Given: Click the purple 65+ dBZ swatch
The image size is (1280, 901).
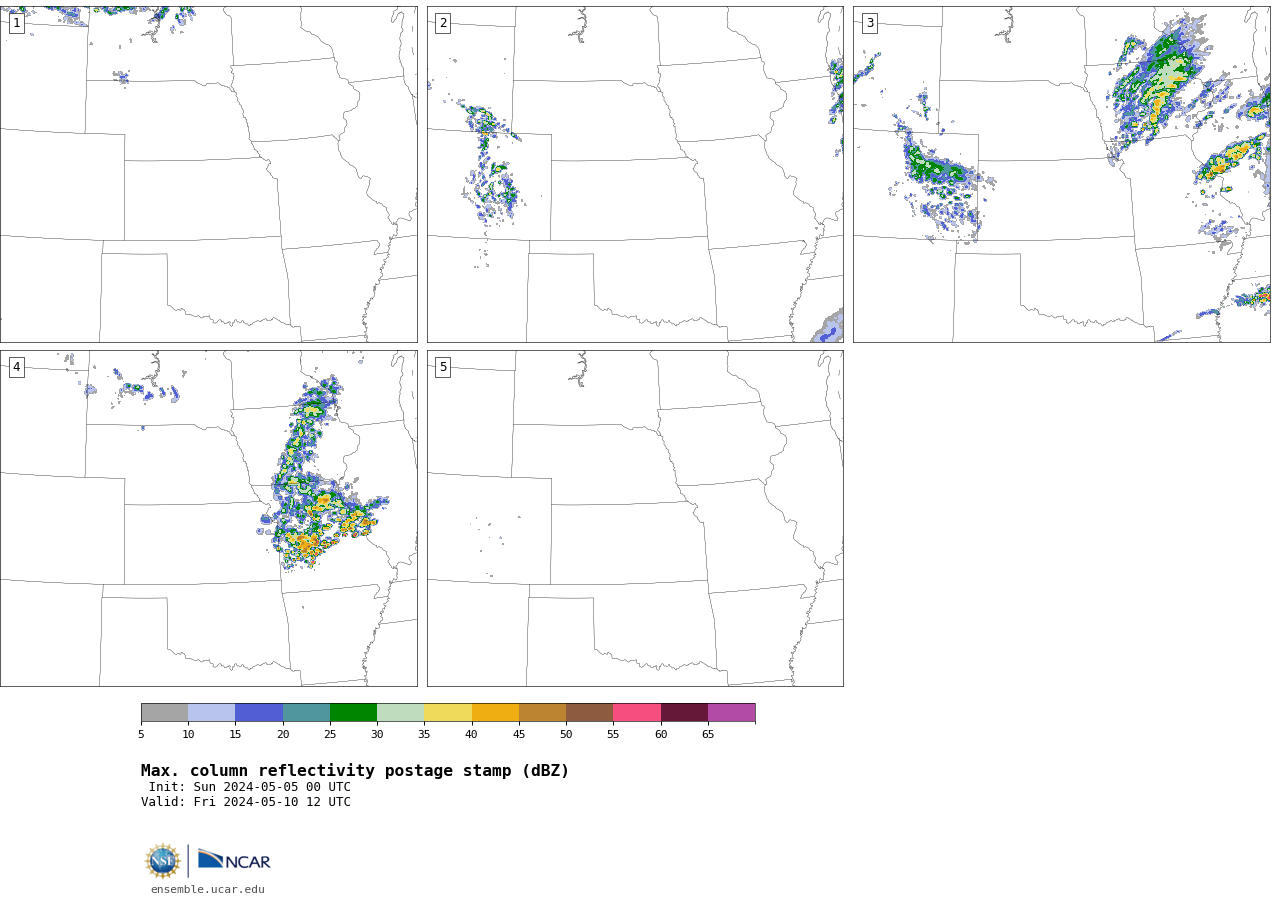Looking at the screenshot, I should tap(732, 713).
